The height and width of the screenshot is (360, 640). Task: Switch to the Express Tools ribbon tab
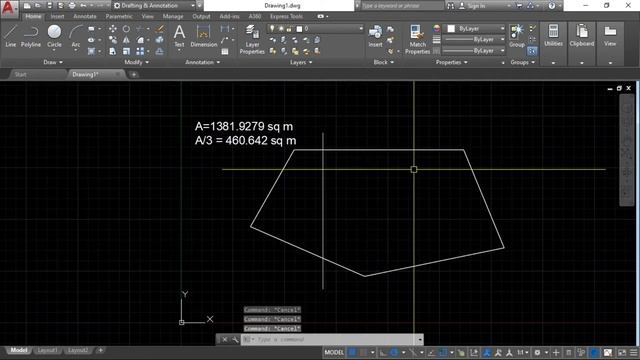pos(286,16)
